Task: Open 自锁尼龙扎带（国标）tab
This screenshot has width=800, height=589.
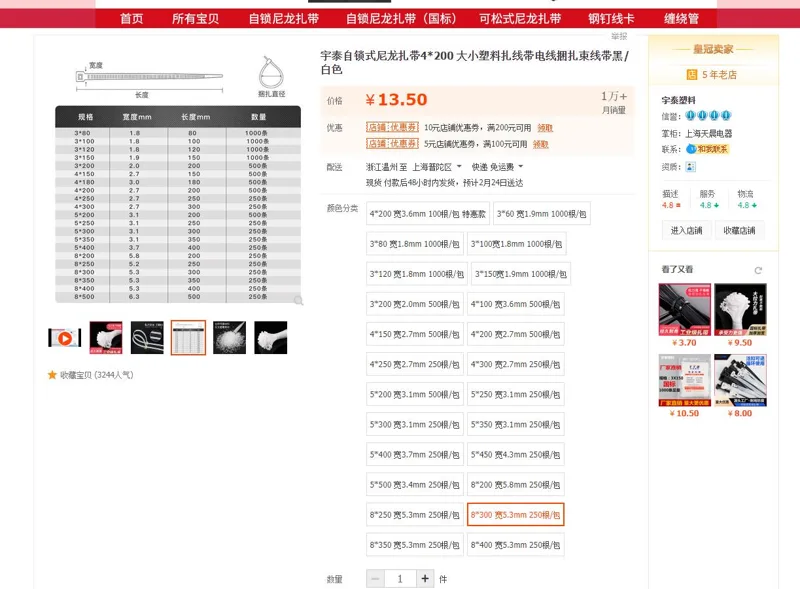Action: coord(401,19)
